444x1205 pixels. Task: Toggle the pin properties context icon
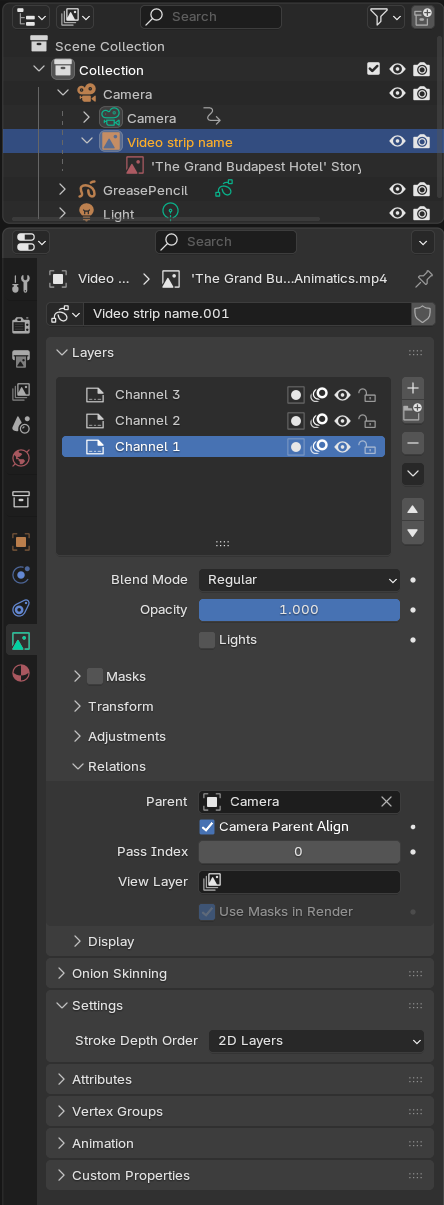[424, 278]
